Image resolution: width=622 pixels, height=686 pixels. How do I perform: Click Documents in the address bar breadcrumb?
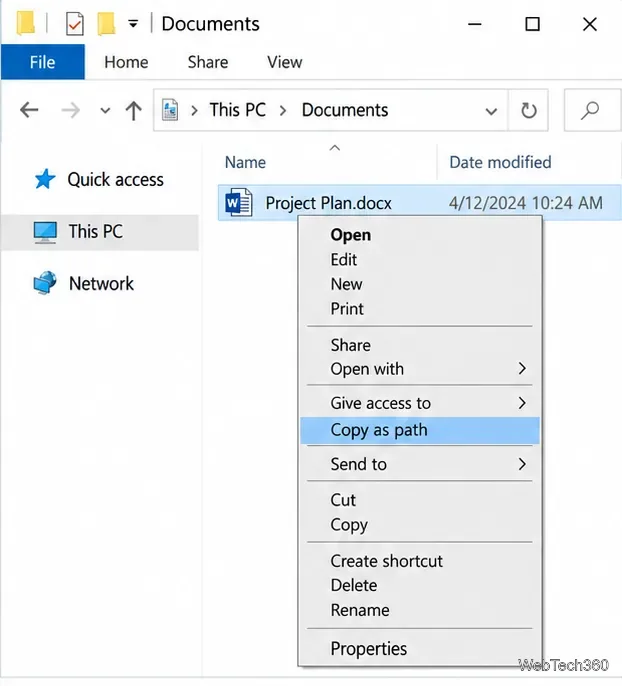coord(345,110)
